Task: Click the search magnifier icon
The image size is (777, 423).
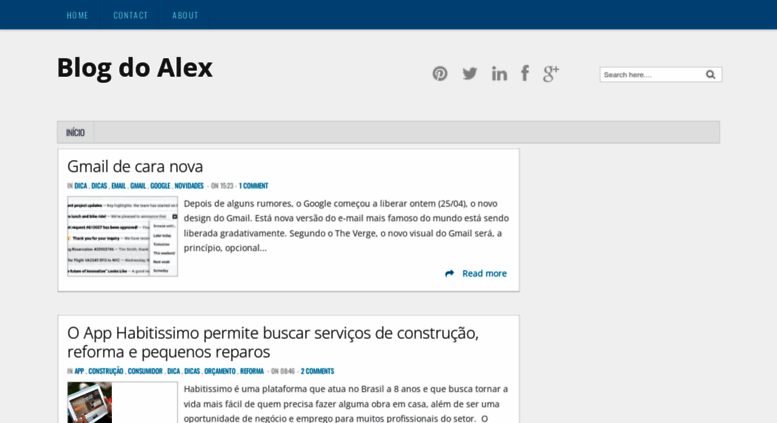Action: [x=710, y=74]
